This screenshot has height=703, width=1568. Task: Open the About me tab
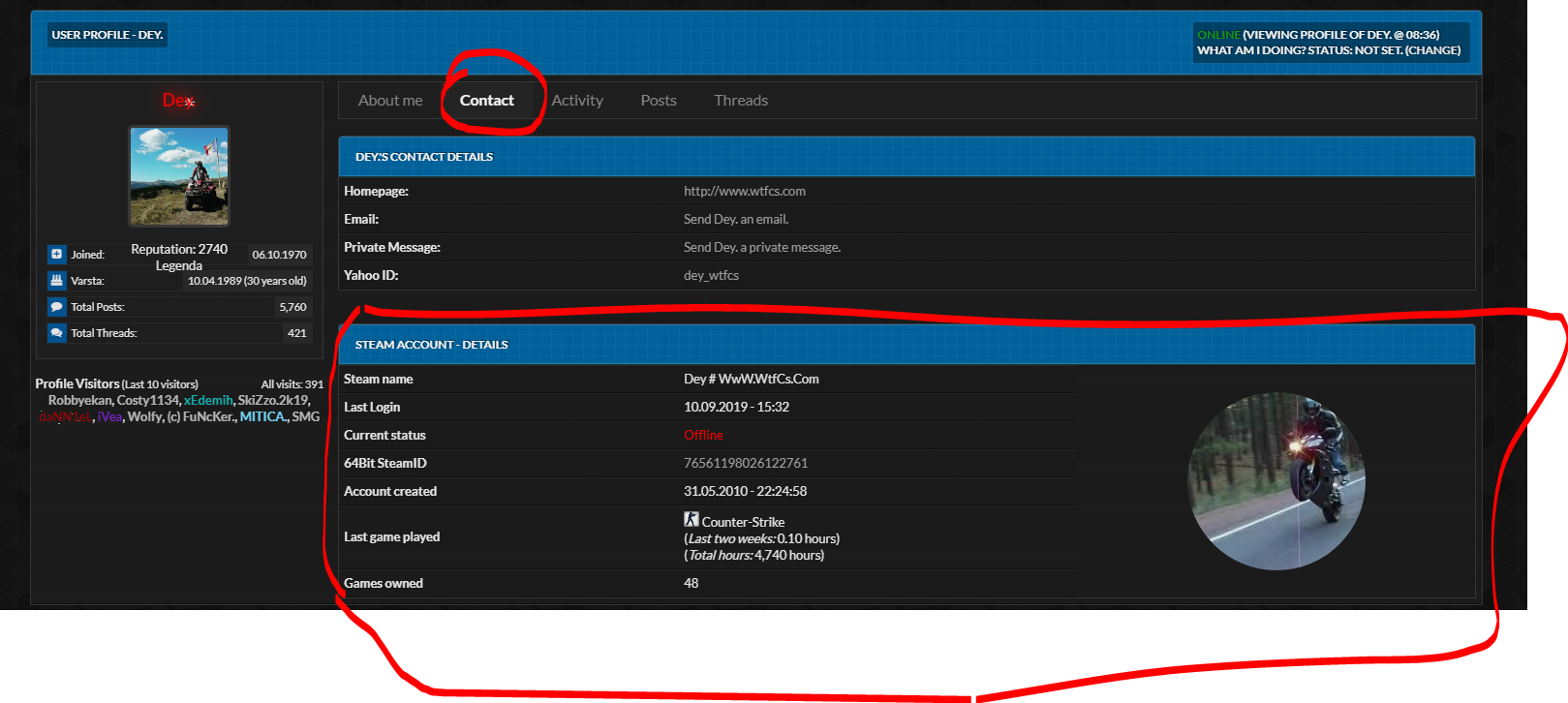coord(390,101)
